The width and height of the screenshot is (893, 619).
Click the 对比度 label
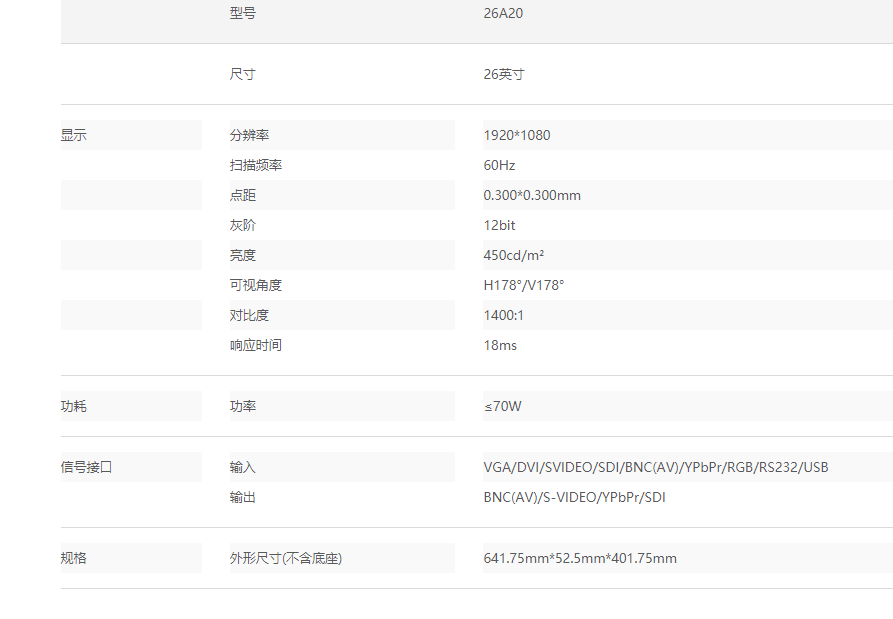point(249,315)
